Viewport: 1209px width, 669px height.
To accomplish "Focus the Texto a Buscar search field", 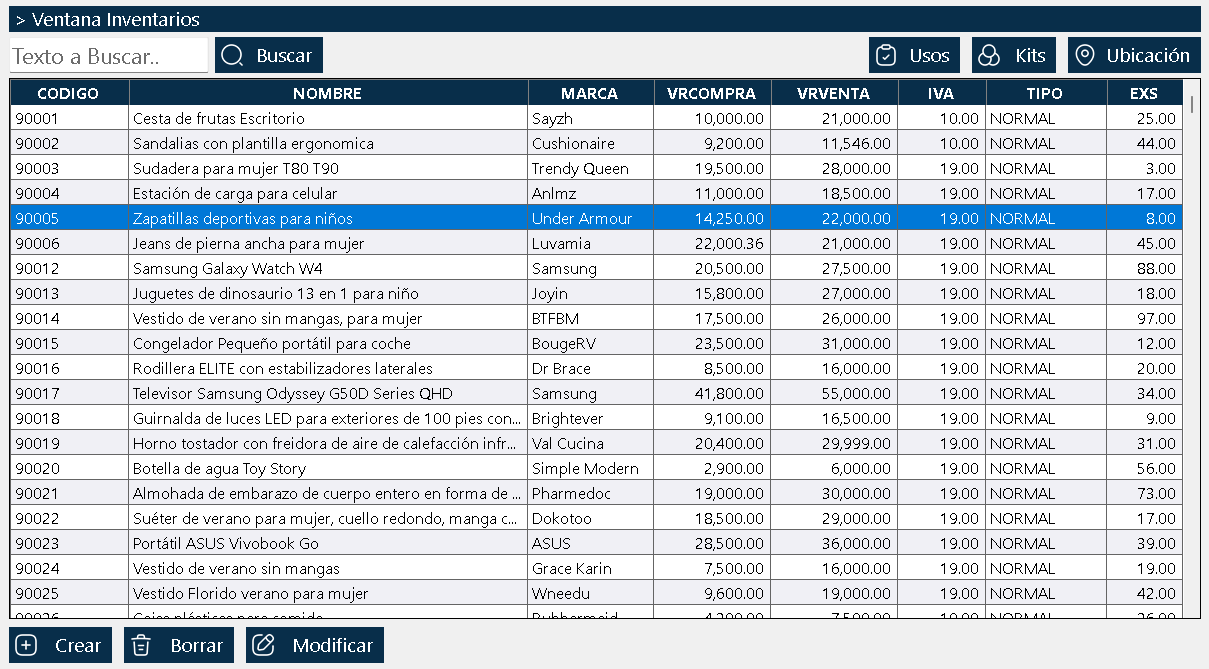I will (x=109, y=56).
